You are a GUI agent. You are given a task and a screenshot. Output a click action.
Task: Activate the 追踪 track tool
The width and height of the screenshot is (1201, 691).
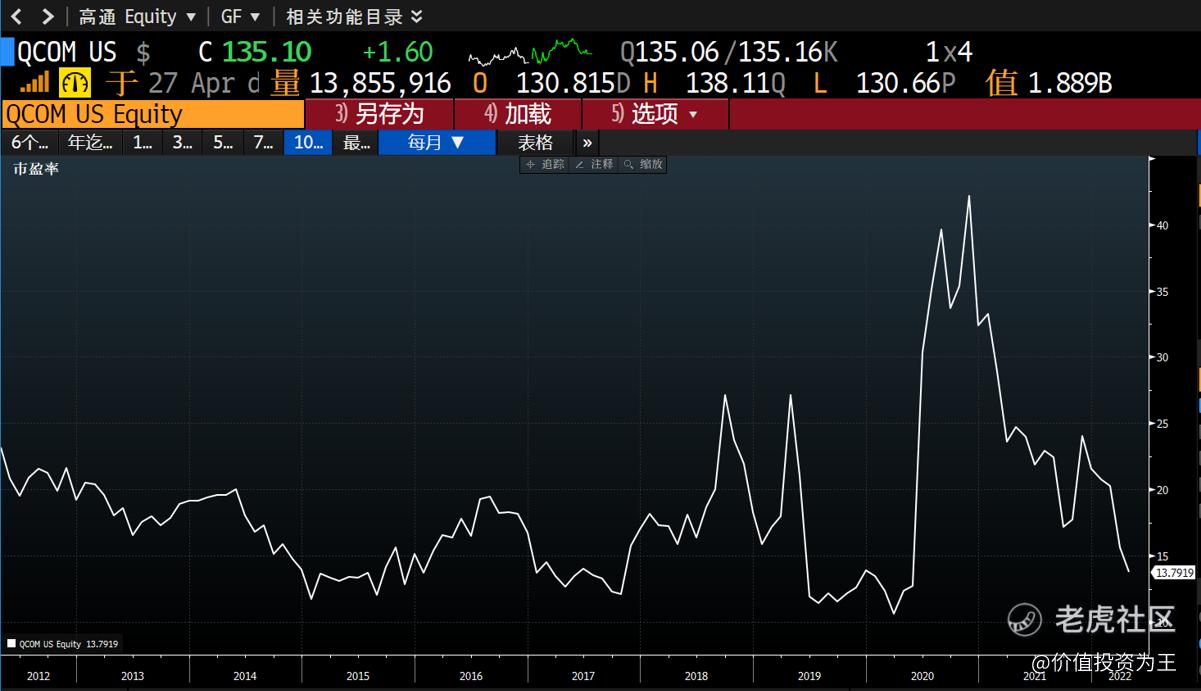[544, 164]
